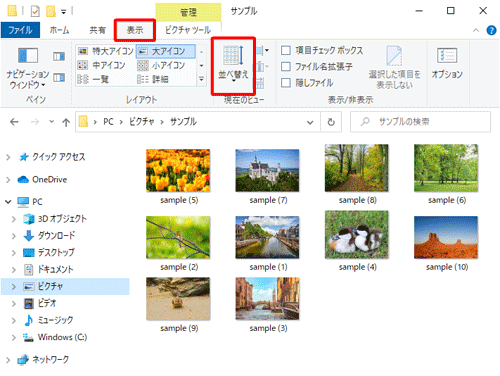This screenshot has height=376, width=500.
Task: Select sample (10) desert thumbnail
Action: [x=446, y=237]
